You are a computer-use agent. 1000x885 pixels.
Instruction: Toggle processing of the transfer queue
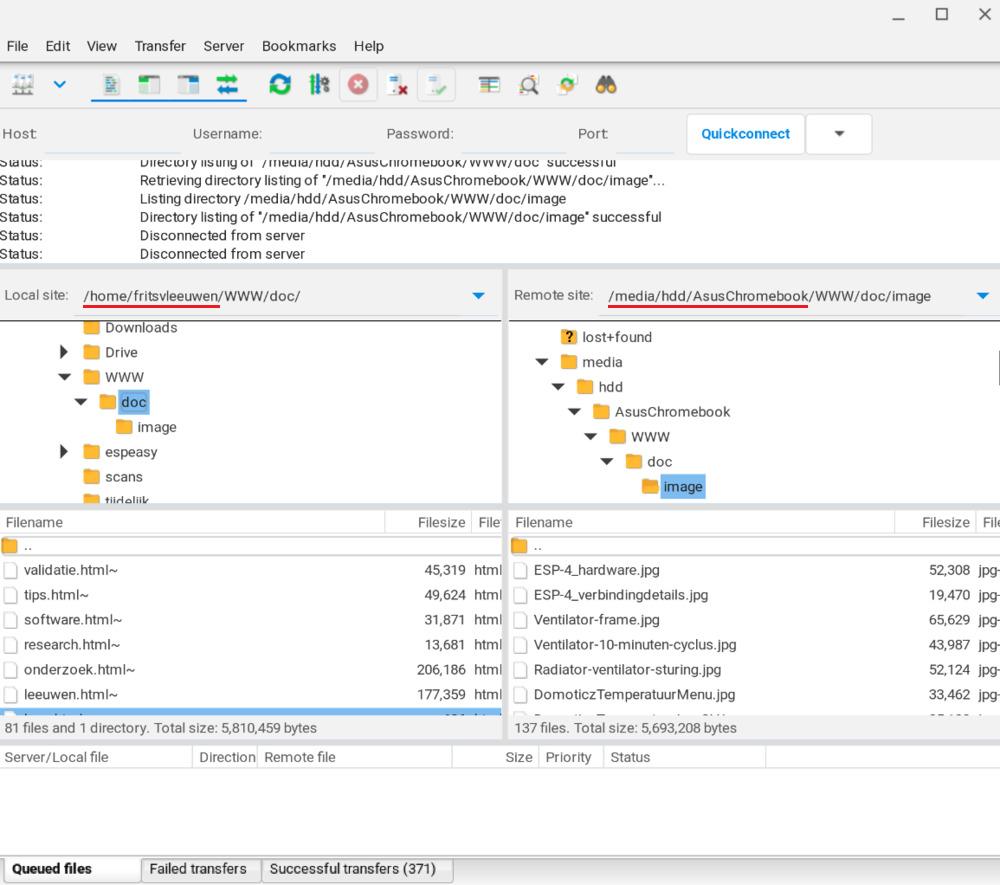click(x=319, y=85)
